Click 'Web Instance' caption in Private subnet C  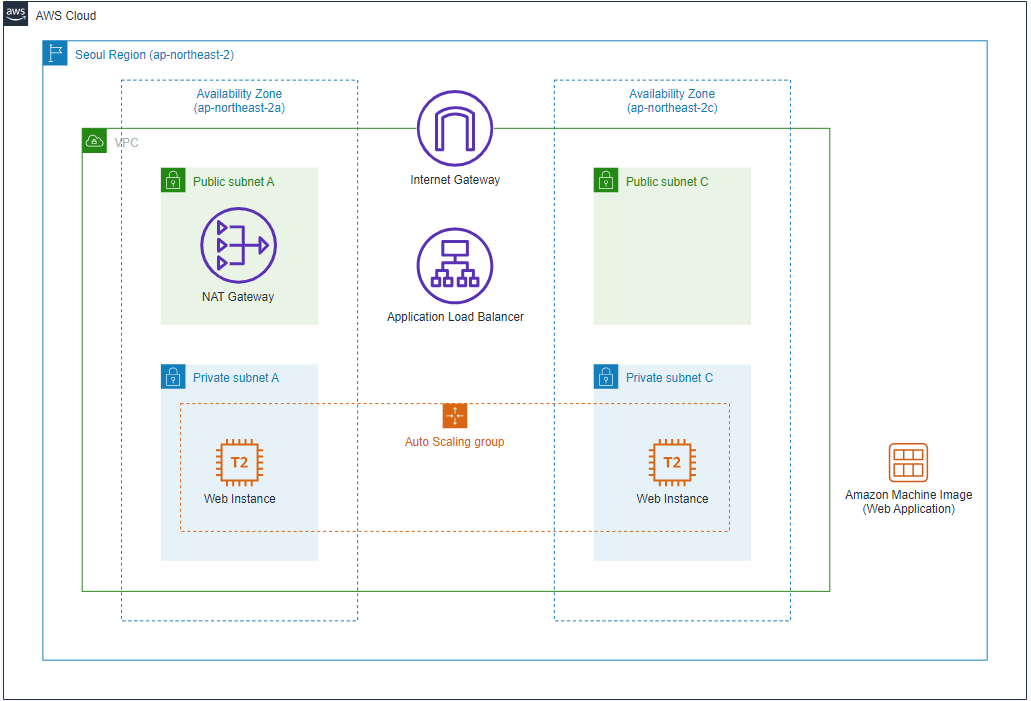point(672,498)
